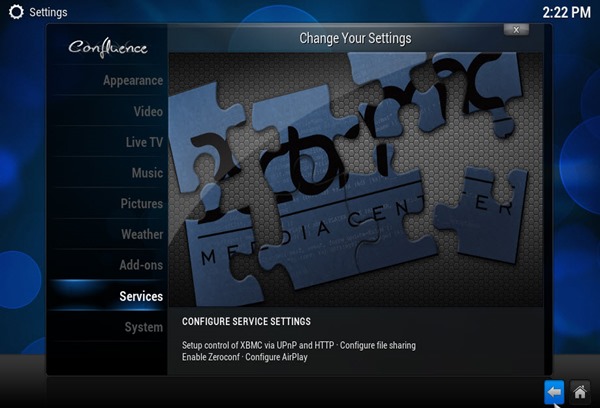This screenshot has width=600, height=408.
Task: Select Add-ons settings
Action: 109,265
